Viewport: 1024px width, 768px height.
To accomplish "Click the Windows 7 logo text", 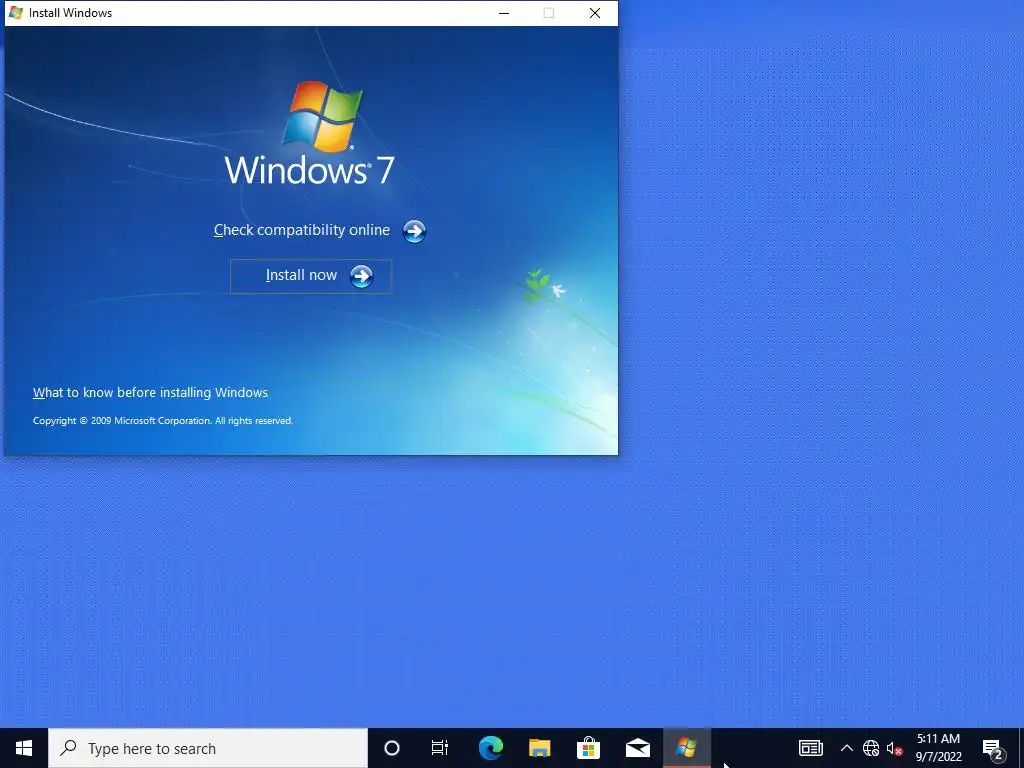I will 310,170.
